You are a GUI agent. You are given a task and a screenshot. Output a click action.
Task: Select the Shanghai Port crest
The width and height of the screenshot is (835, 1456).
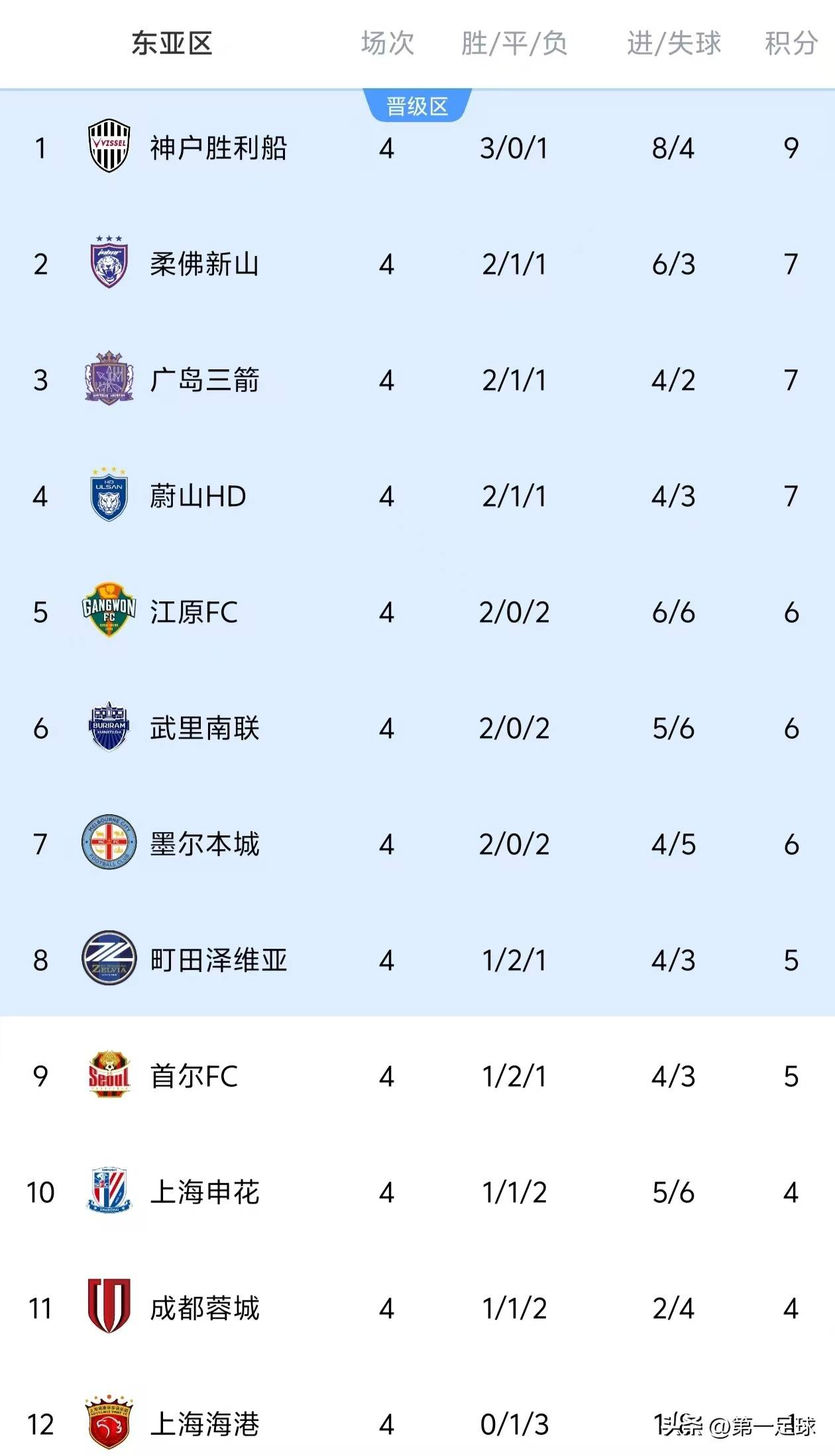click(109, 1423)
